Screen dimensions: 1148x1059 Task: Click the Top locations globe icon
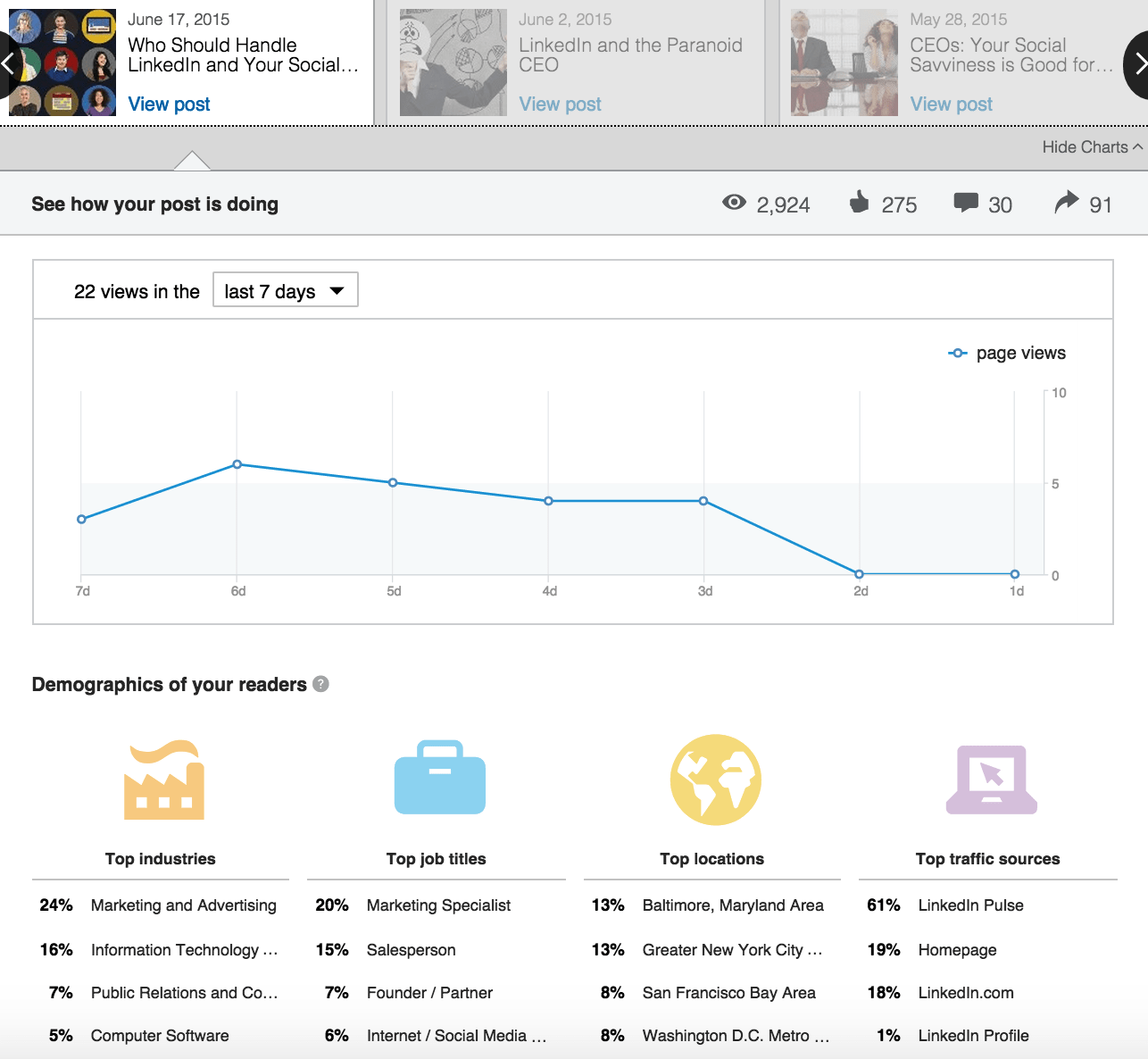pyautogui.click(x=716, y=780)
